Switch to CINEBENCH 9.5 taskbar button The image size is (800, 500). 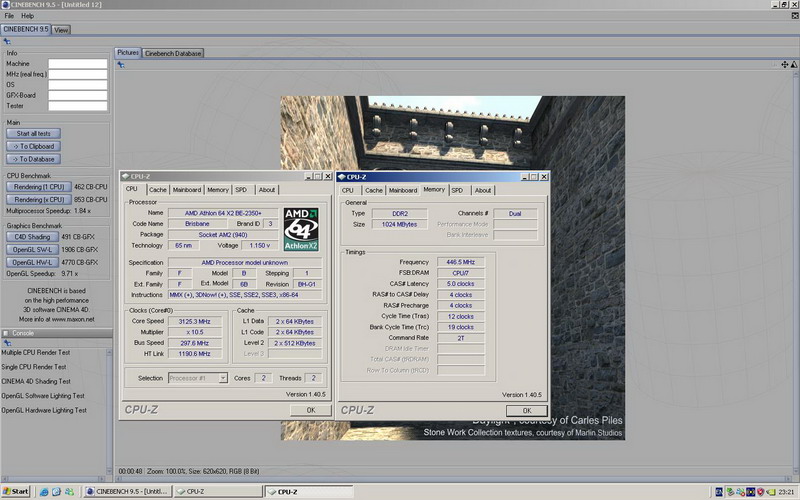(x=128, y=492)
